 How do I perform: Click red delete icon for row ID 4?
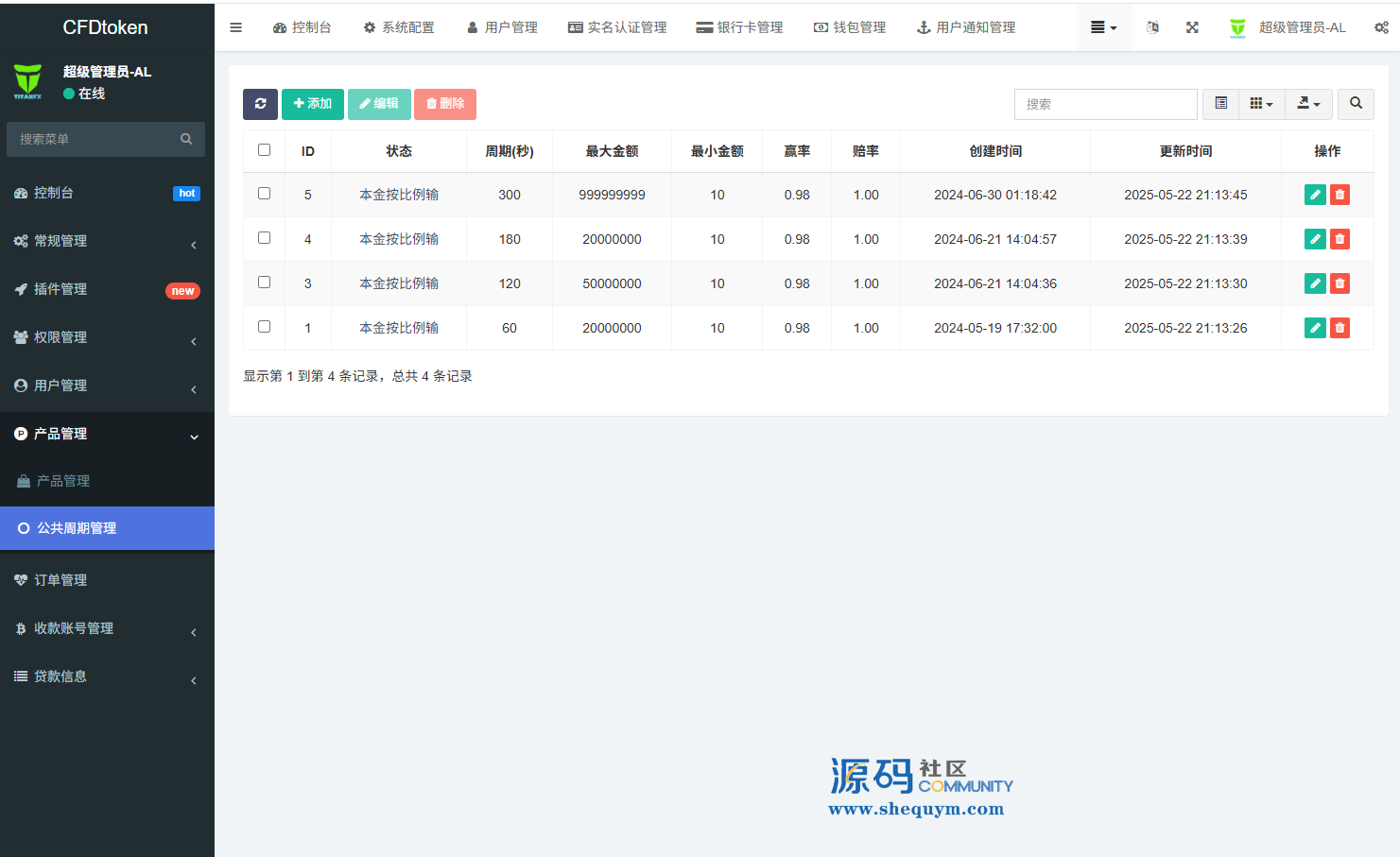(x=1340, y=239)
